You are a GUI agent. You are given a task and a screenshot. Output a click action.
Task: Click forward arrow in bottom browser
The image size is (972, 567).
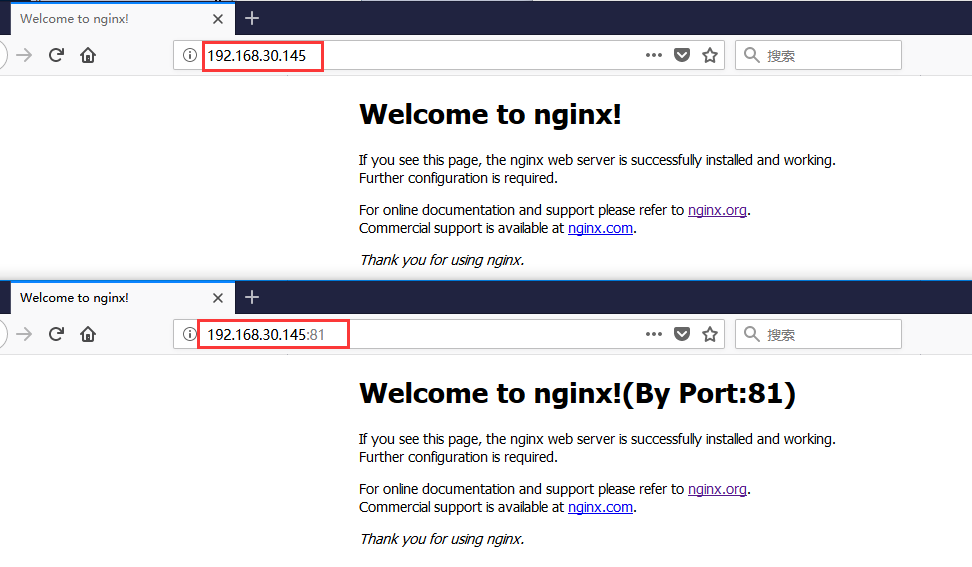point(24,334)
